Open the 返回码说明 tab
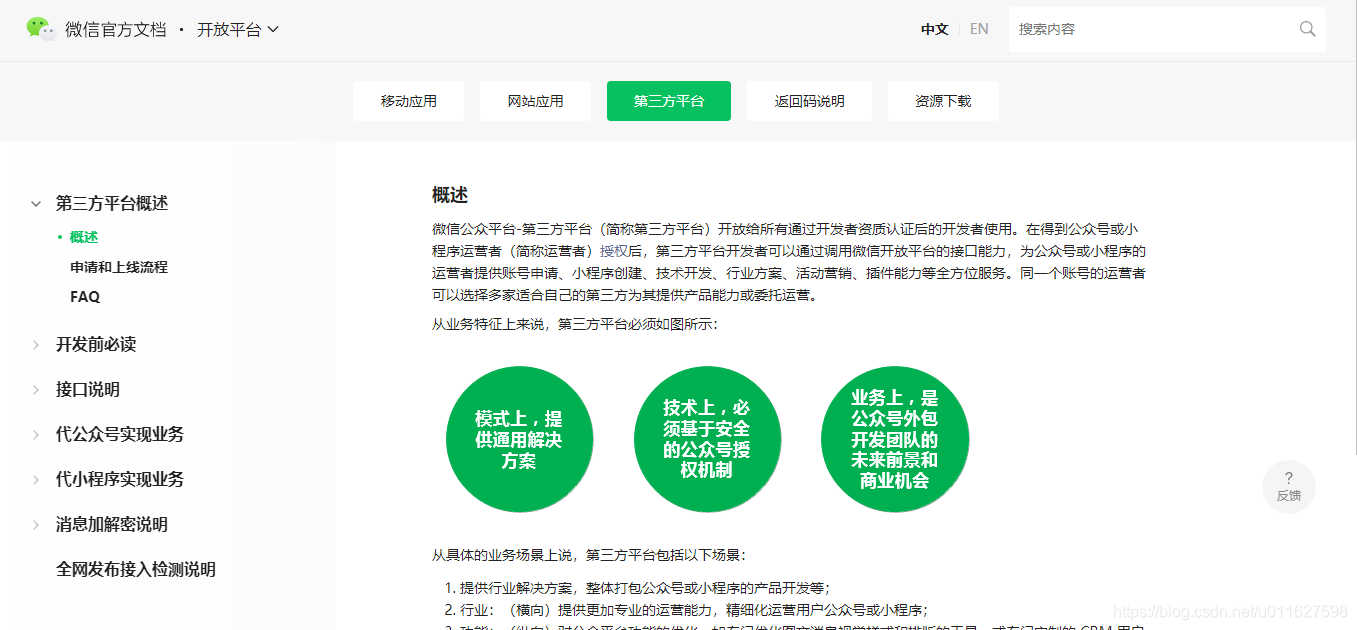 coord(809,101)
